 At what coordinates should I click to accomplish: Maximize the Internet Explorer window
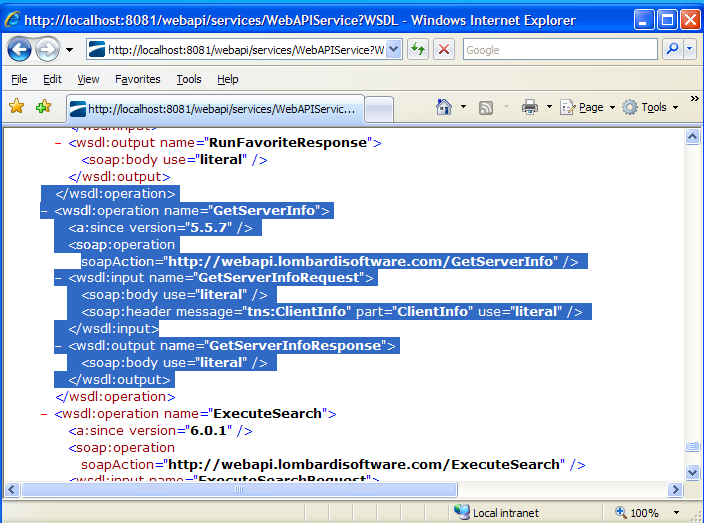pos(667,20)
